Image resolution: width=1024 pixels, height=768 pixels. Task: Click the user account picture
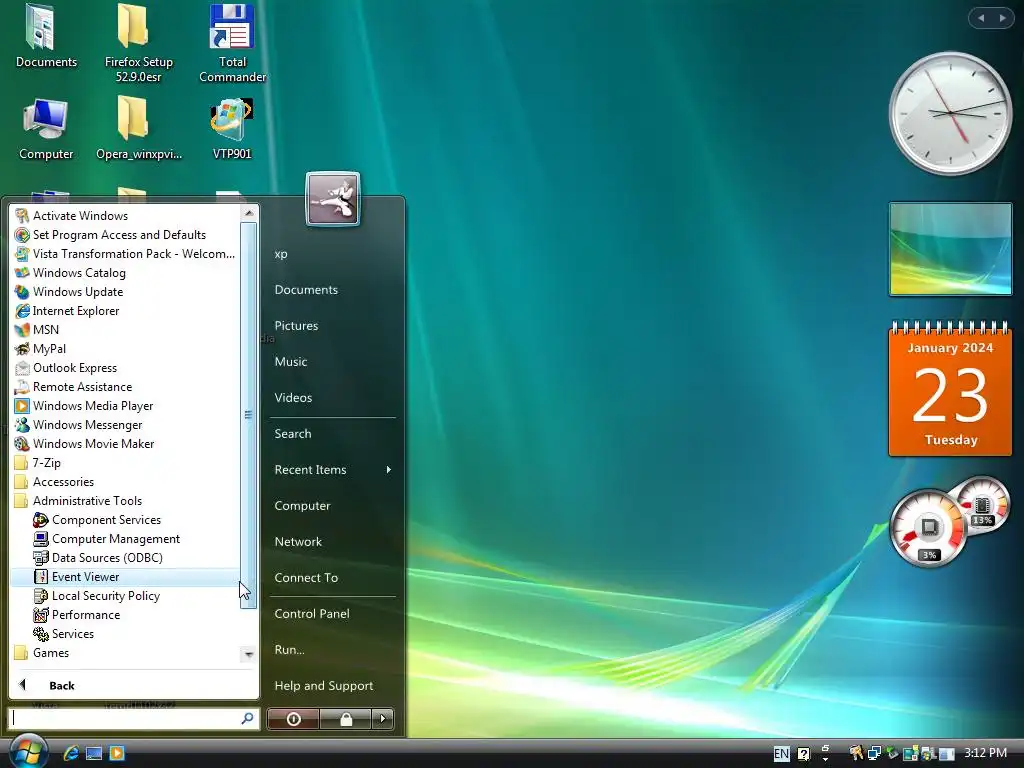coord(332,199)
